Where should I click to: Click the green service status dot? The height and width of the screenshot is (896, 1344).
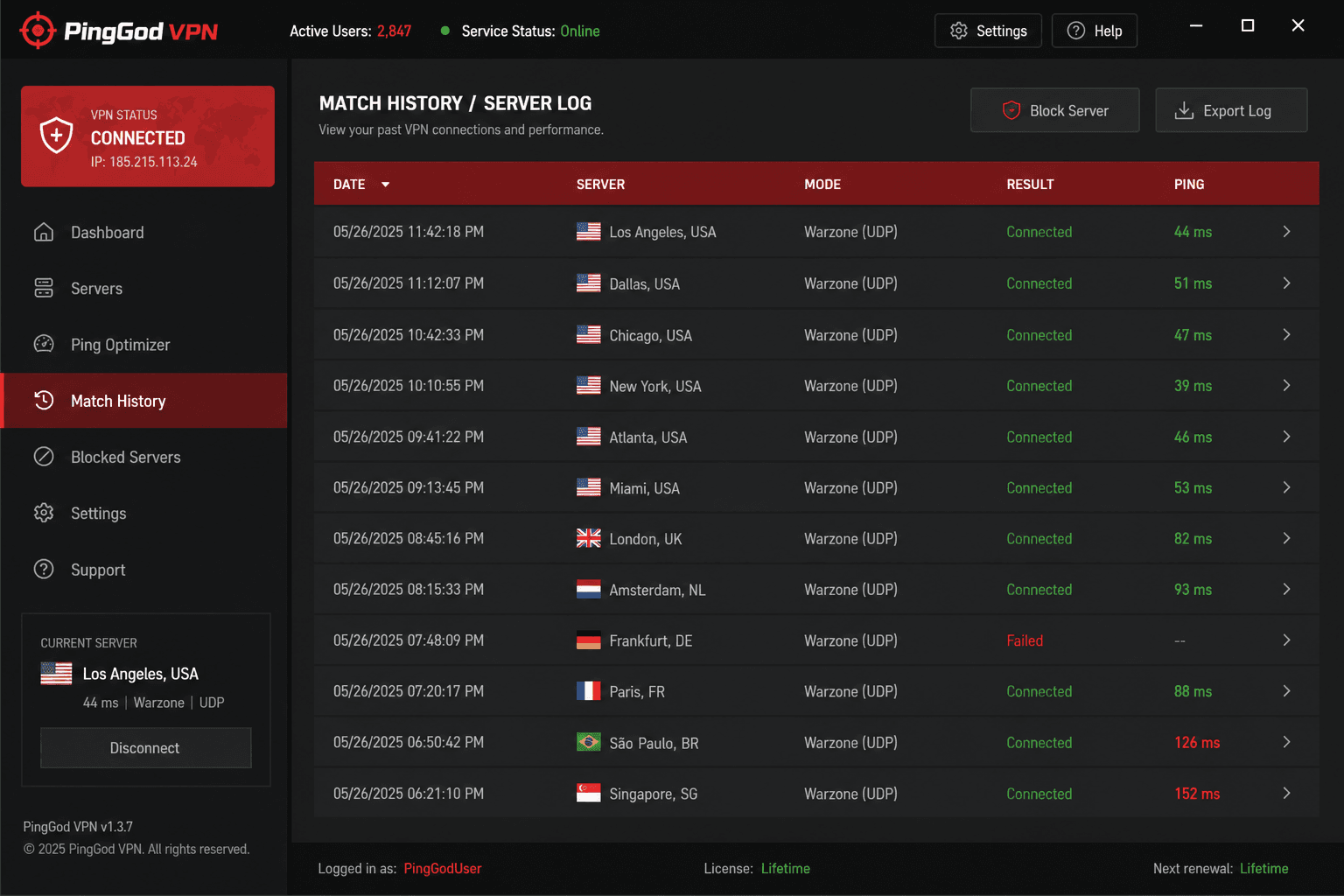pos(445,31)
